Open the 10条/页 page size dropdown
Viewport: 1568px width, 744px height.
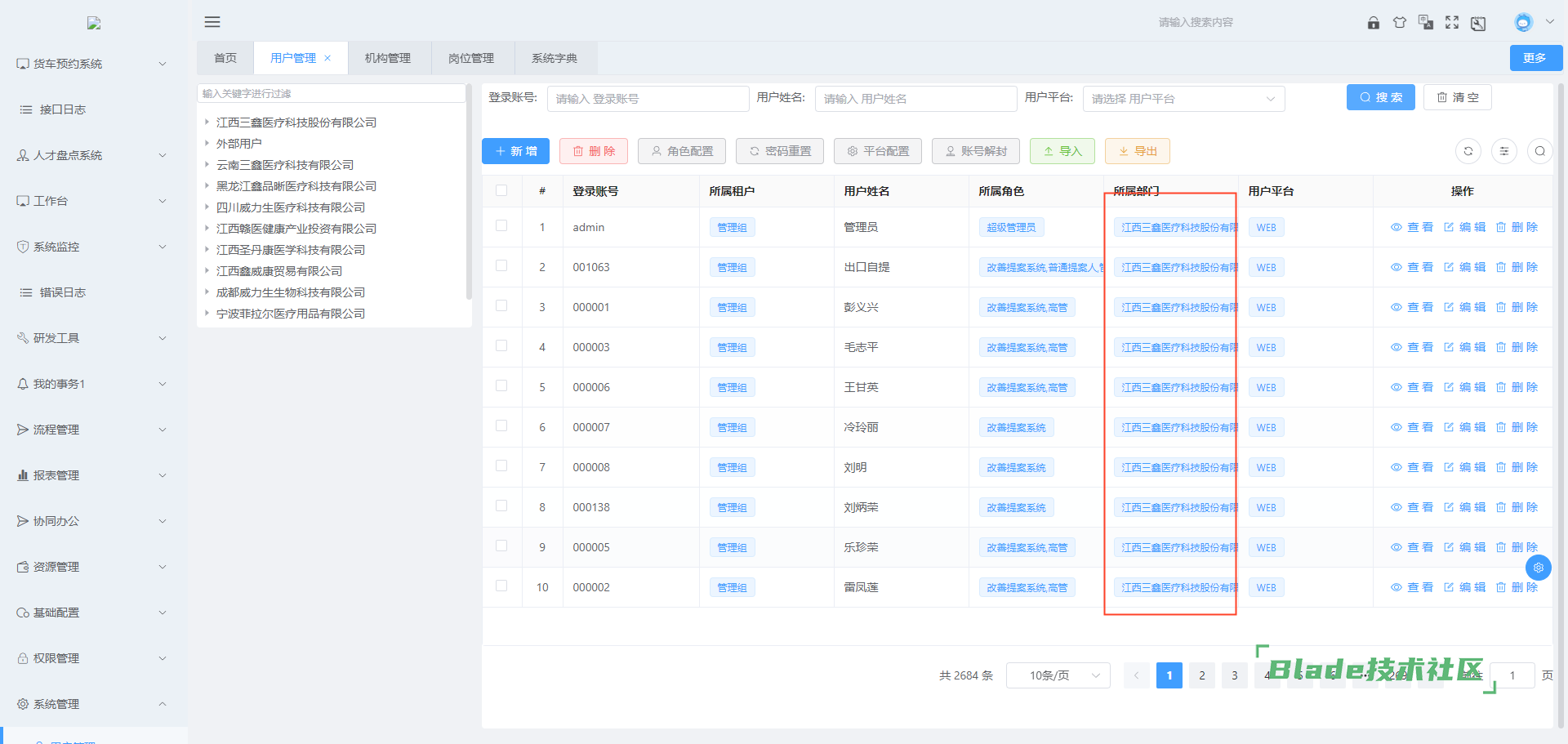pos(1058,675)
